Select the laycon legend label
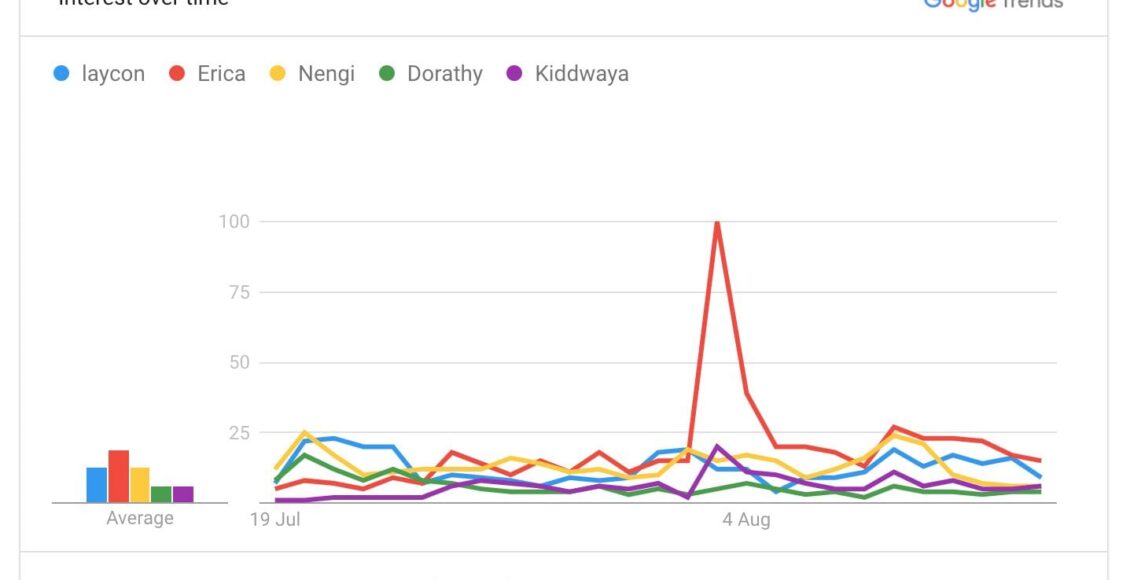This screenshot has height=580, width=1130. click(113, 74)
